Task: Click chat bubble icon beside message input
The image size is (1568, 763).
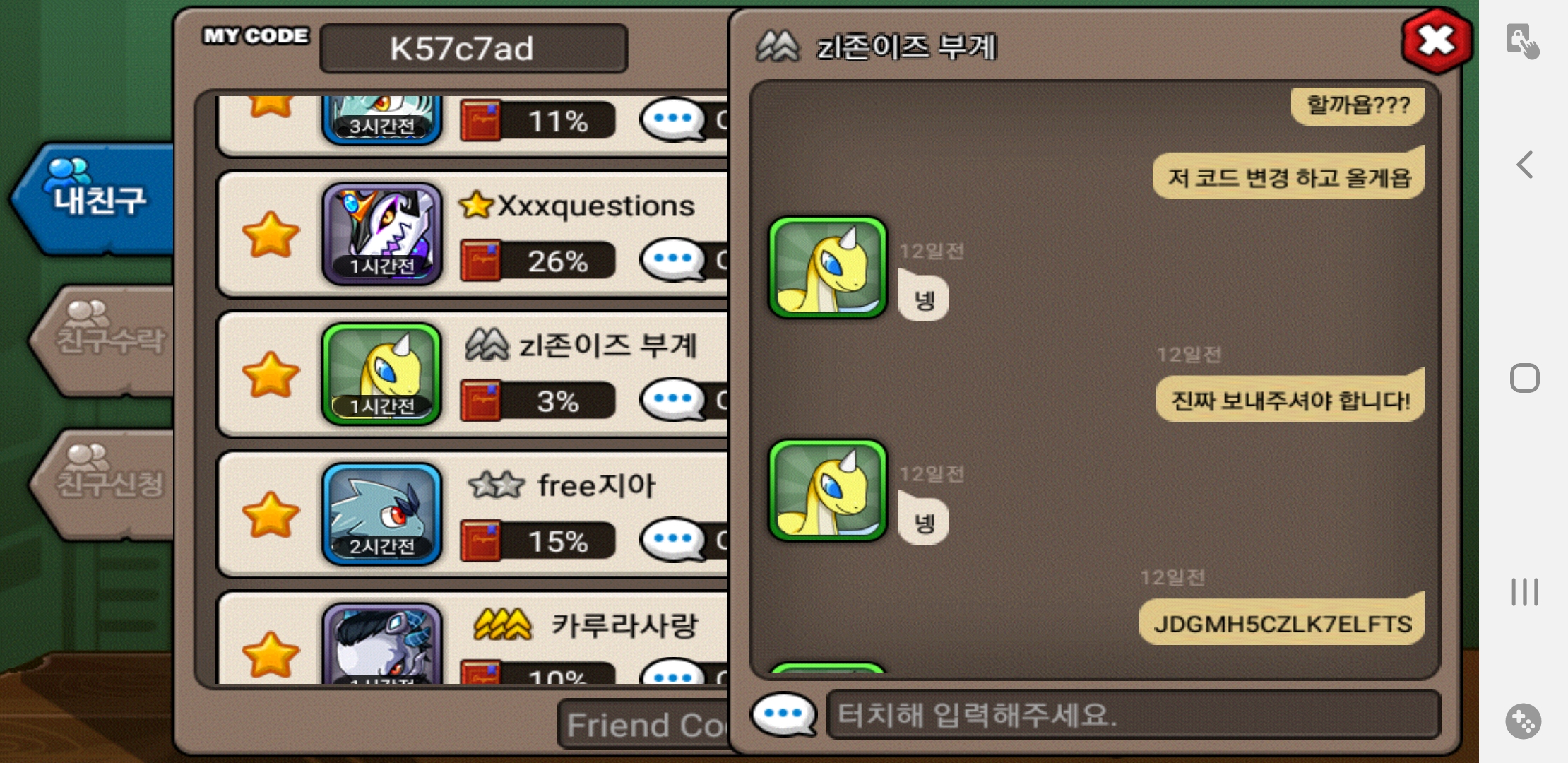Action: tap(784, 714)
